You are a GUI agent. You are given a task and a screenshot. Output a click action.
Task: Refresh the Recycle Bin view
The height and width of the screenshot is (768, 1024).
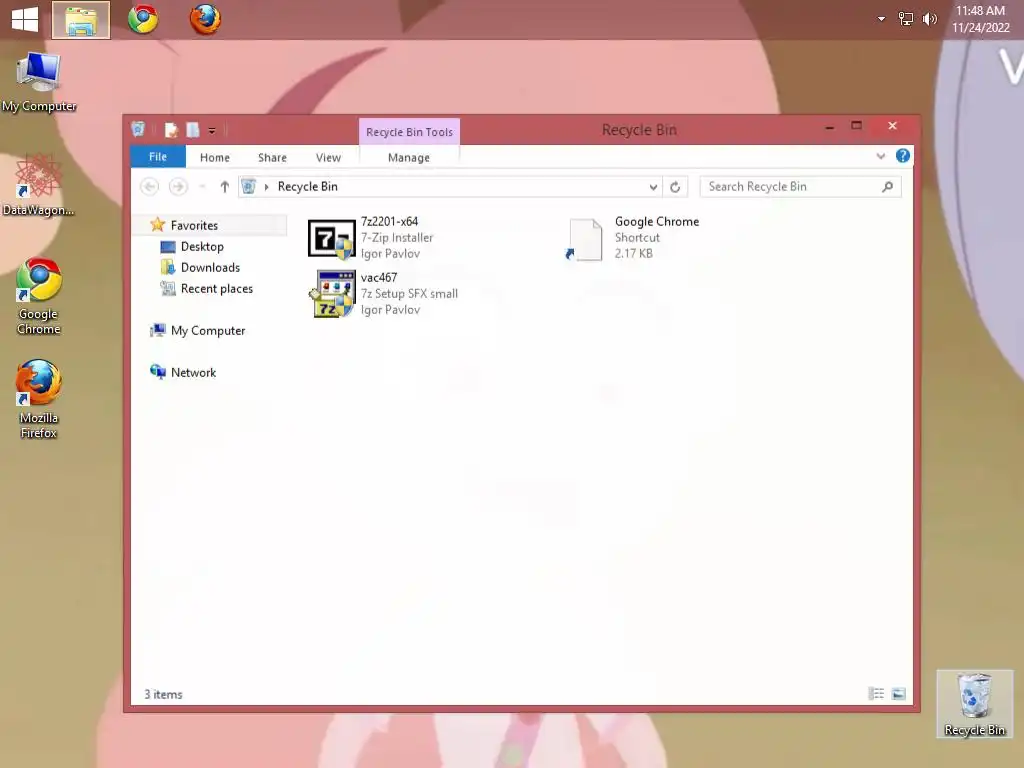point(675,187)
